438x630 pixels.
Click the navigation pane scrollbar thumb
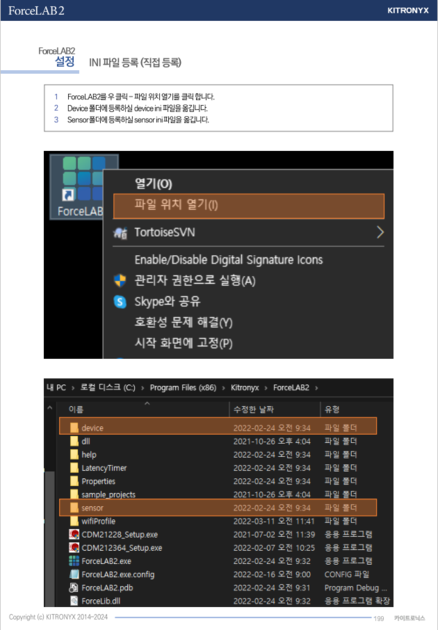pos(49,538)
